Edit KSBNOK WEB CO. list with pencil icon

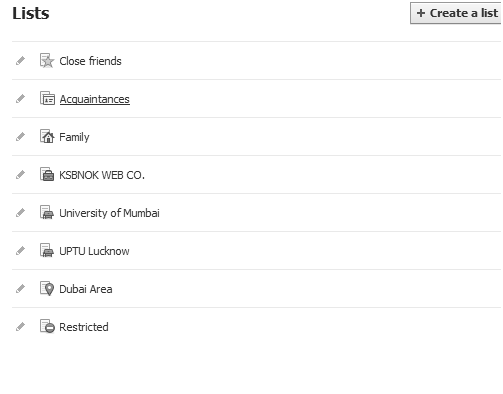pyautogui.click(x=20, y=175)
